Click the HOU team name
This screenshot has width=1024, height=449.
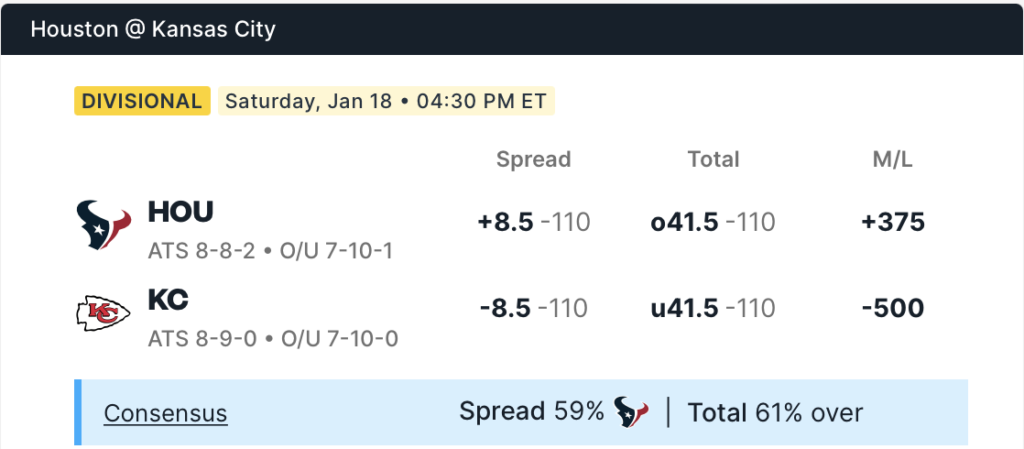[181, 212]
